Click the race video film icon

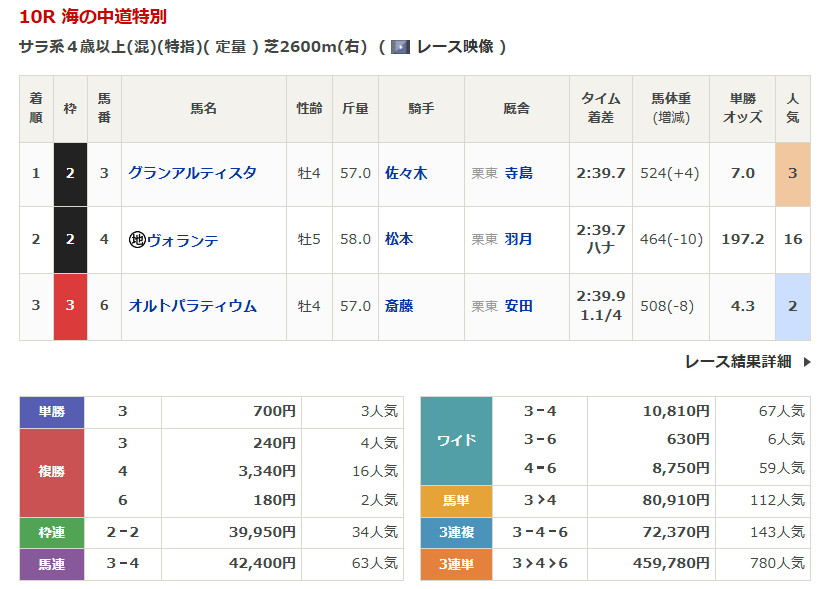coord(400,47)
